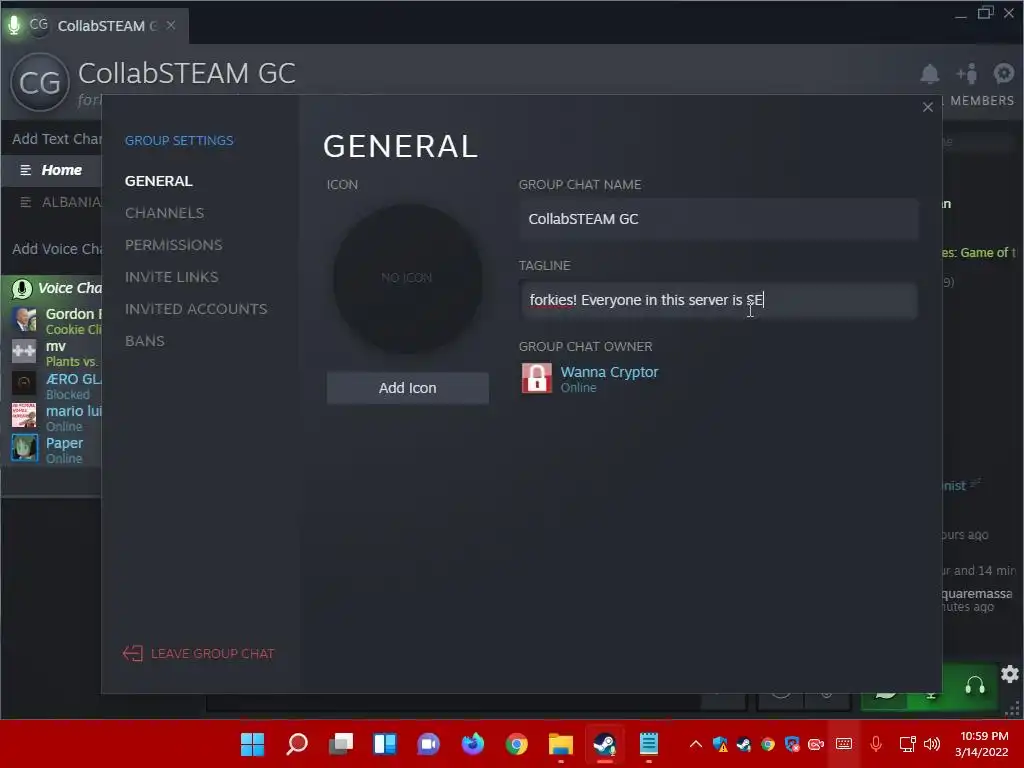
Task: Open the Channels settings section
Action: pyautogui.click(x=165, y=213)
